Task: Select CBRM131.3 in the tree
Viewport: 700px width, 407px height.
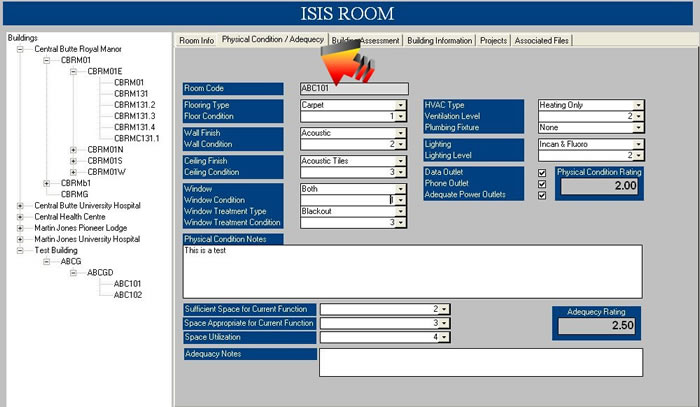Action: pos(134,116)
